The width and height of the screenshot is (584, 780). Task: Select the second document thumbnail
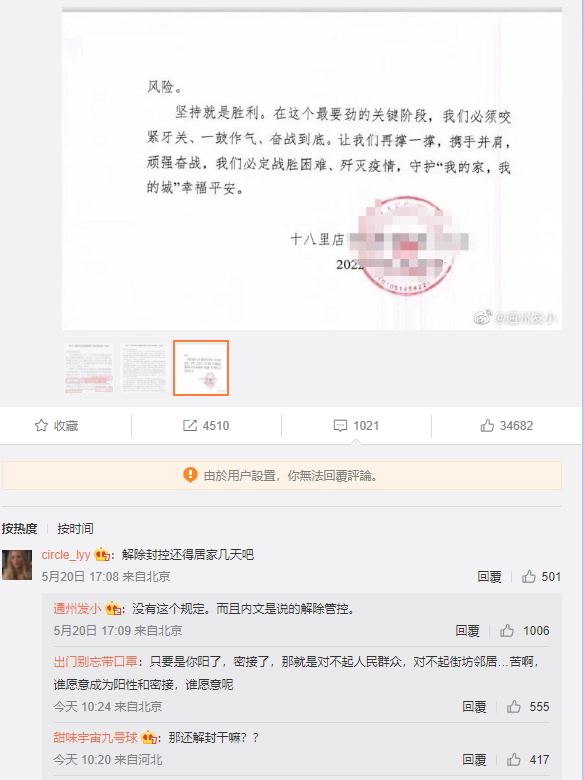coord(144,368)
